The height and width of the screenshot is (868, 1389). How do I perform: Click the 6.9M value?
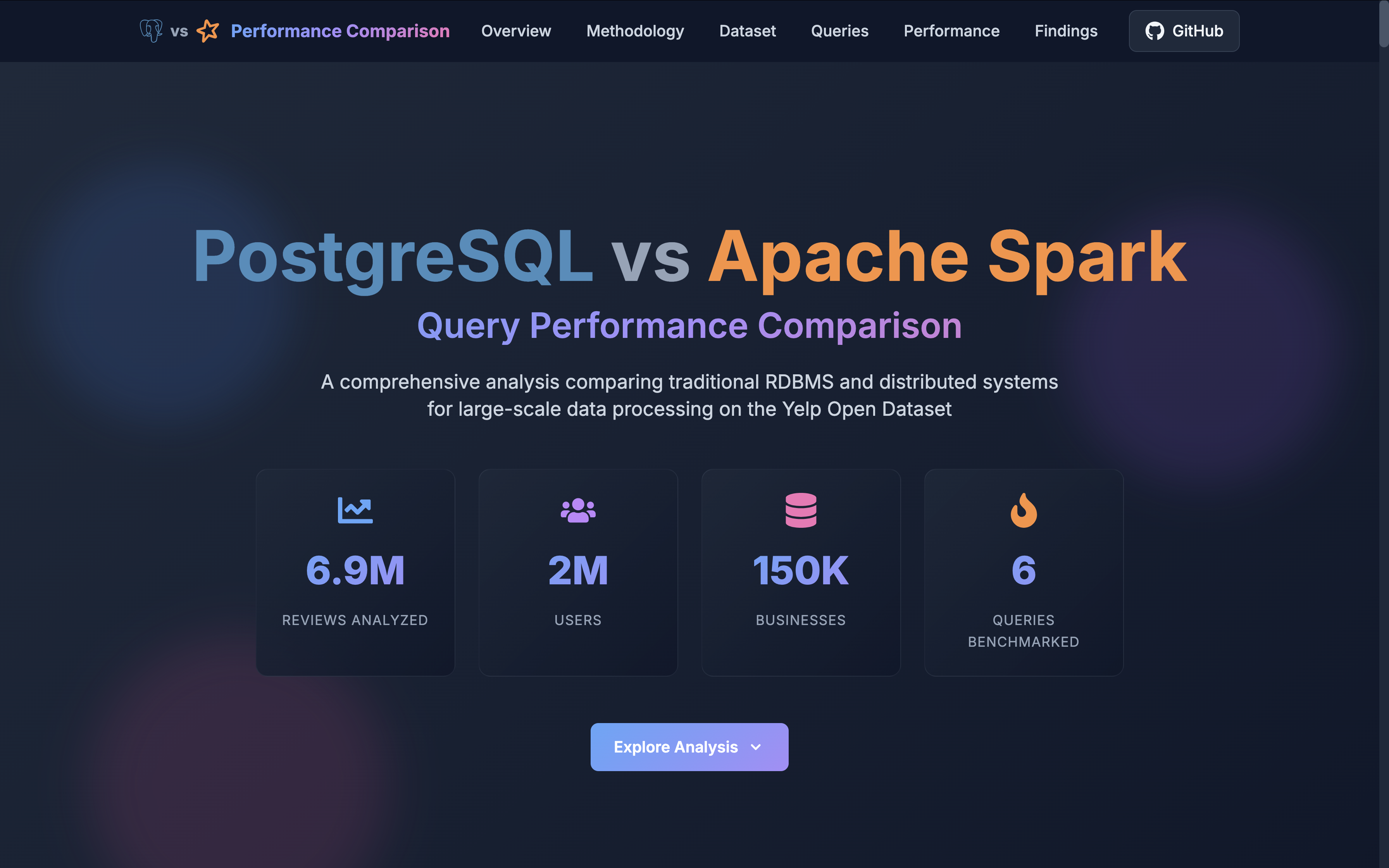[355, 570]
